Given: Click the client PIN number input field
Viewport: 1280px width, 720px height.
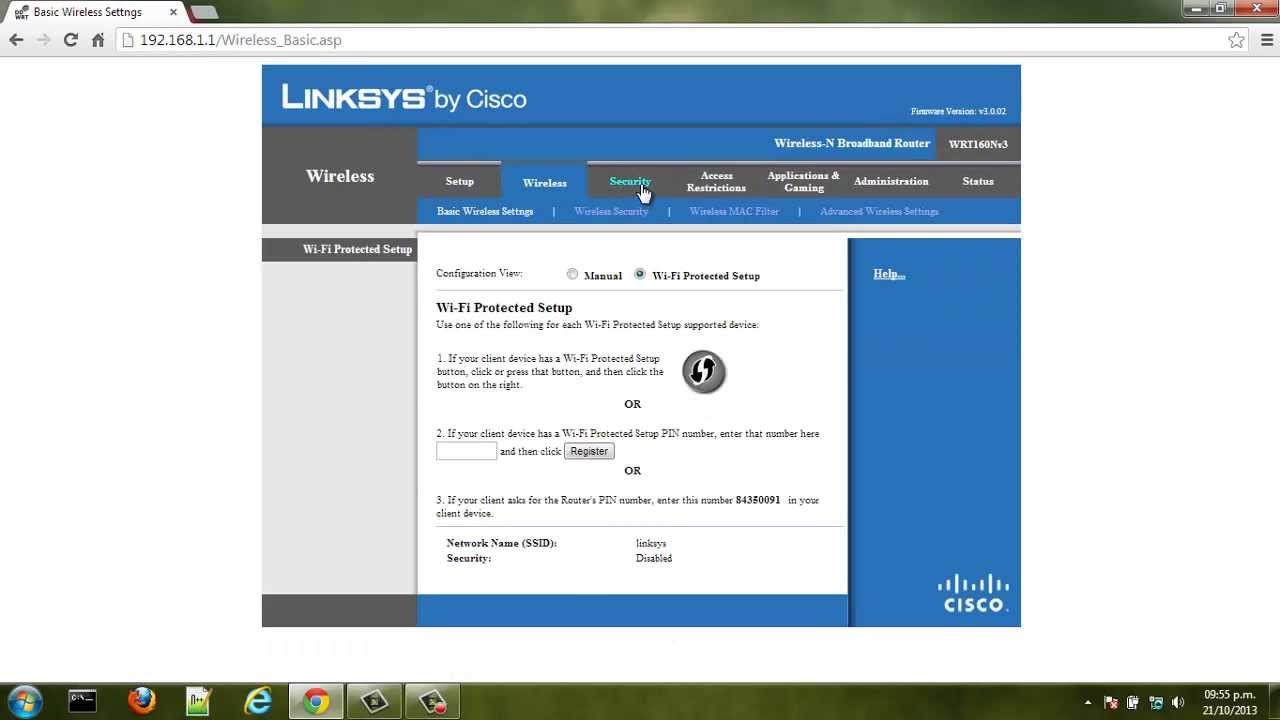Looking at the screenshot, I should (x=466, y=451).
